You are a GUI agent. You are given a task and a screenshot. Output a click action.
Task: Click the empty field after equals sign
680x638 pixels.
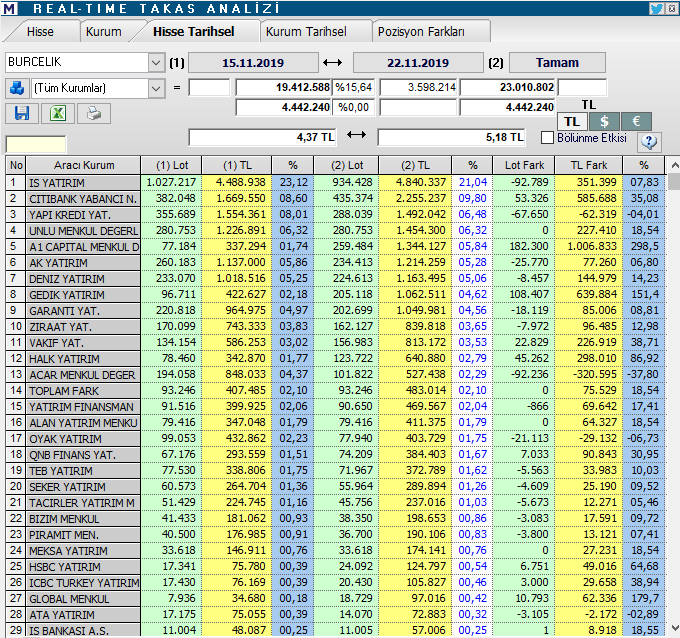click(x=209, y=88)
